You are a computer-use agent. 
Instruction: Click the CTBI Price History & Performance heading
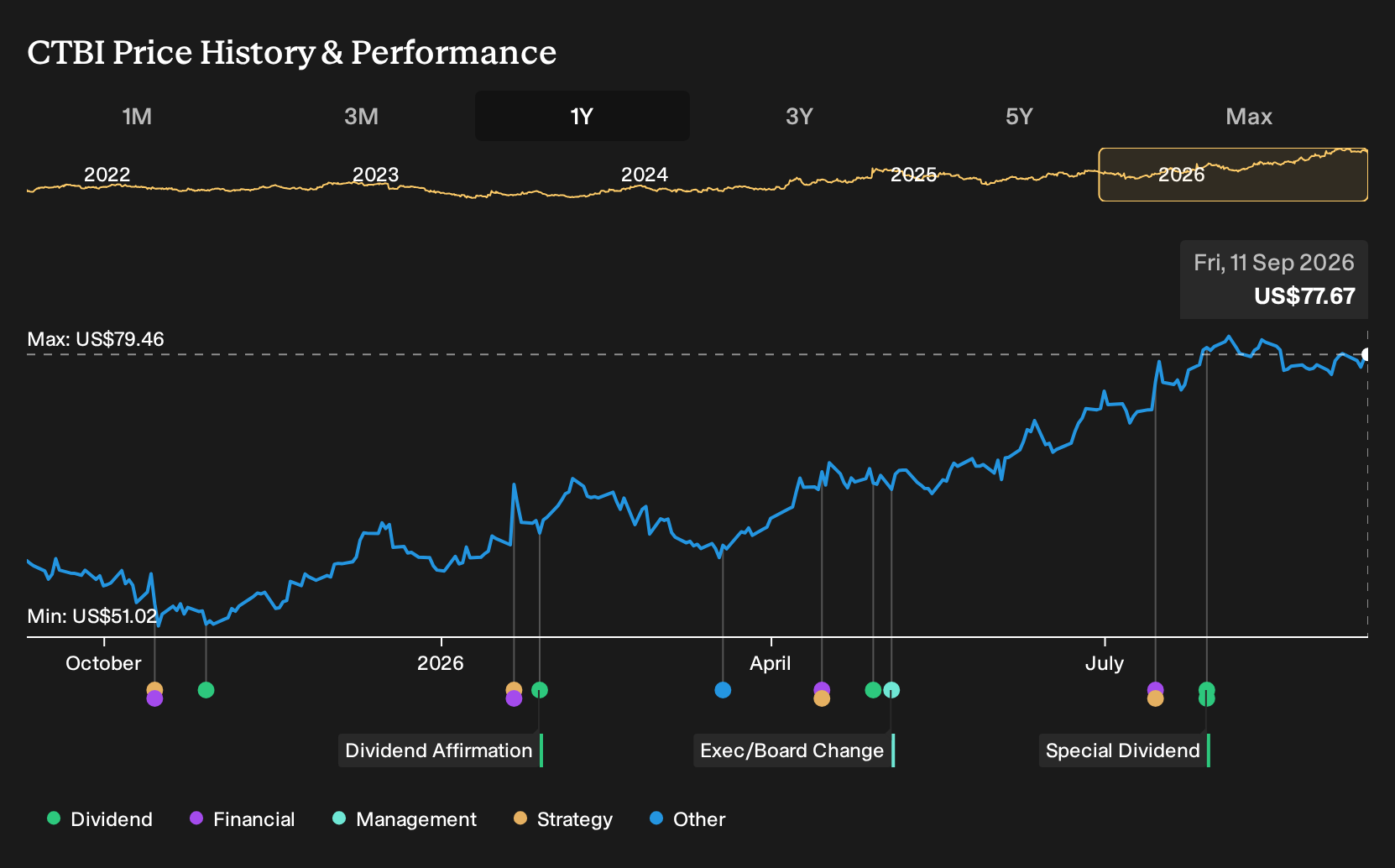291,53
